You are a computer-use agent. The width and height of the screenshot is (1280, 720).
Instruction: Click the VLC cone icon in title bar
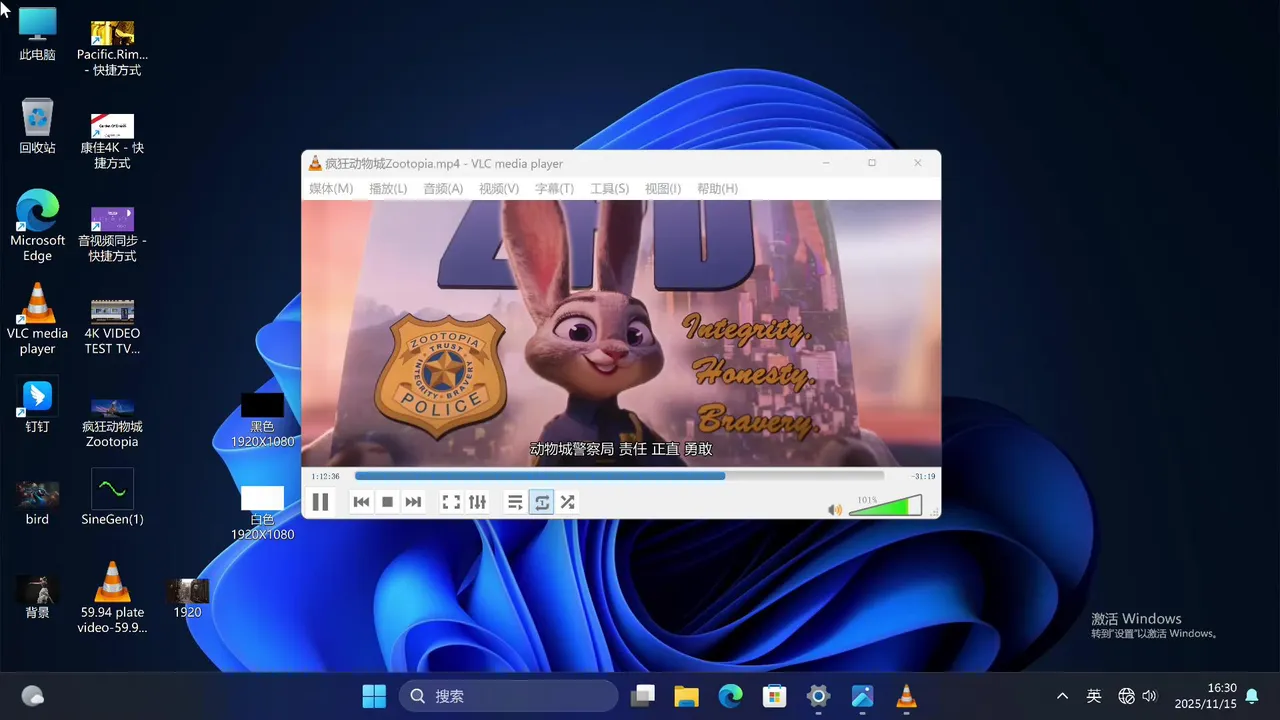pos(315,163)
